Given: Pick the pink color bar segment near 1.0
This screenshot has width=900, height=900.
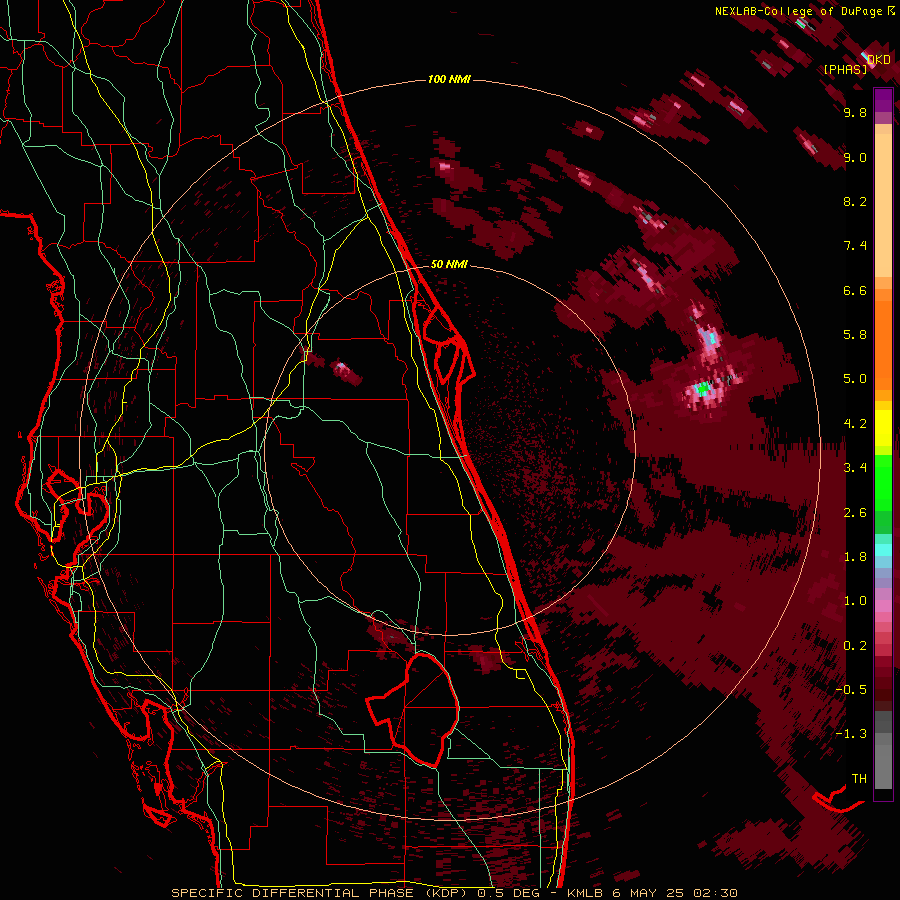Looking at the screenshot, I should (883, 606).
